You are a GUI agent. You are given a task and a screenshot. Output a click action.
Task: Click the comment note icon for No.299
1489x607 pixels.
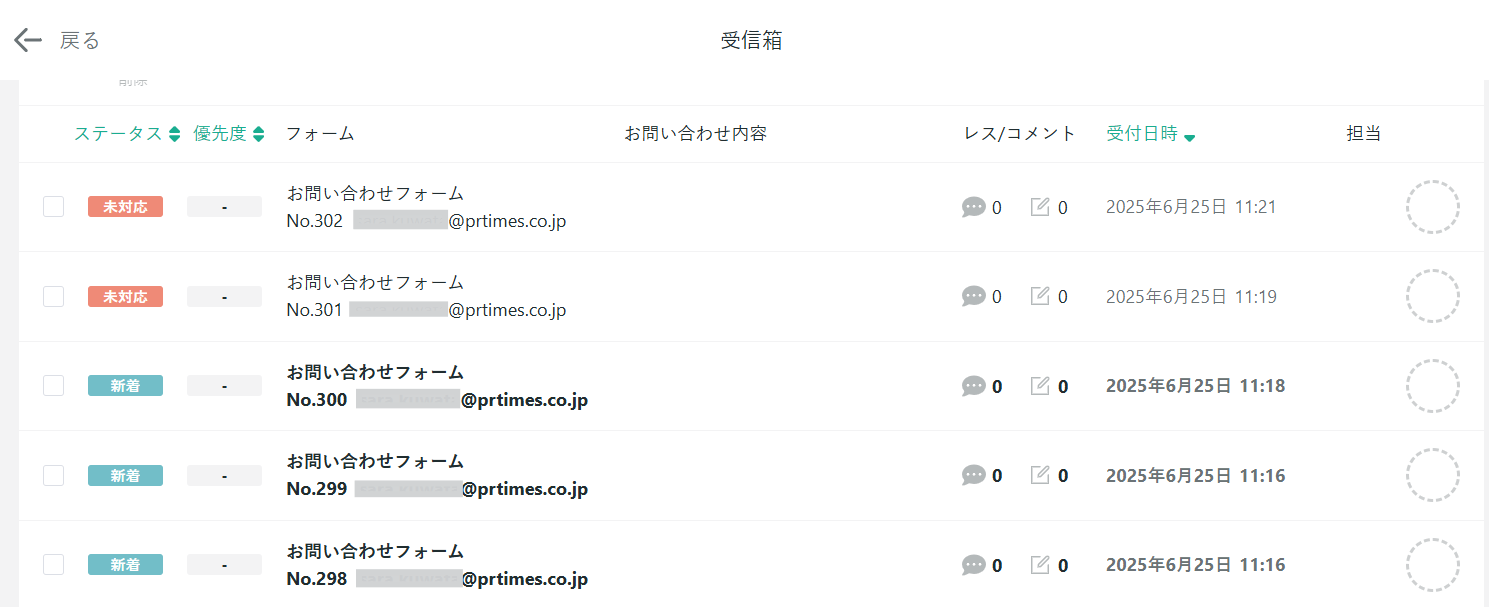click(x=1040, y=475)
